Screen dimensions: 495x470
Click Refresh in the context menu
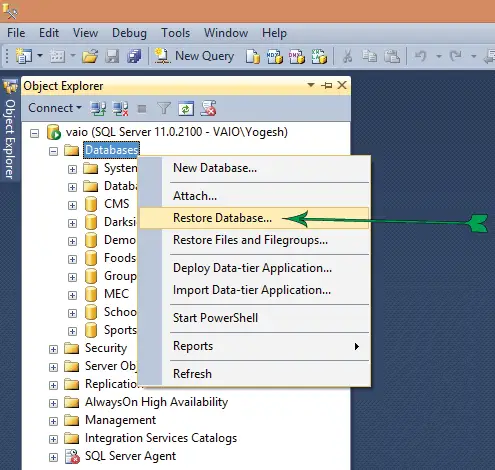coord(254,374)
